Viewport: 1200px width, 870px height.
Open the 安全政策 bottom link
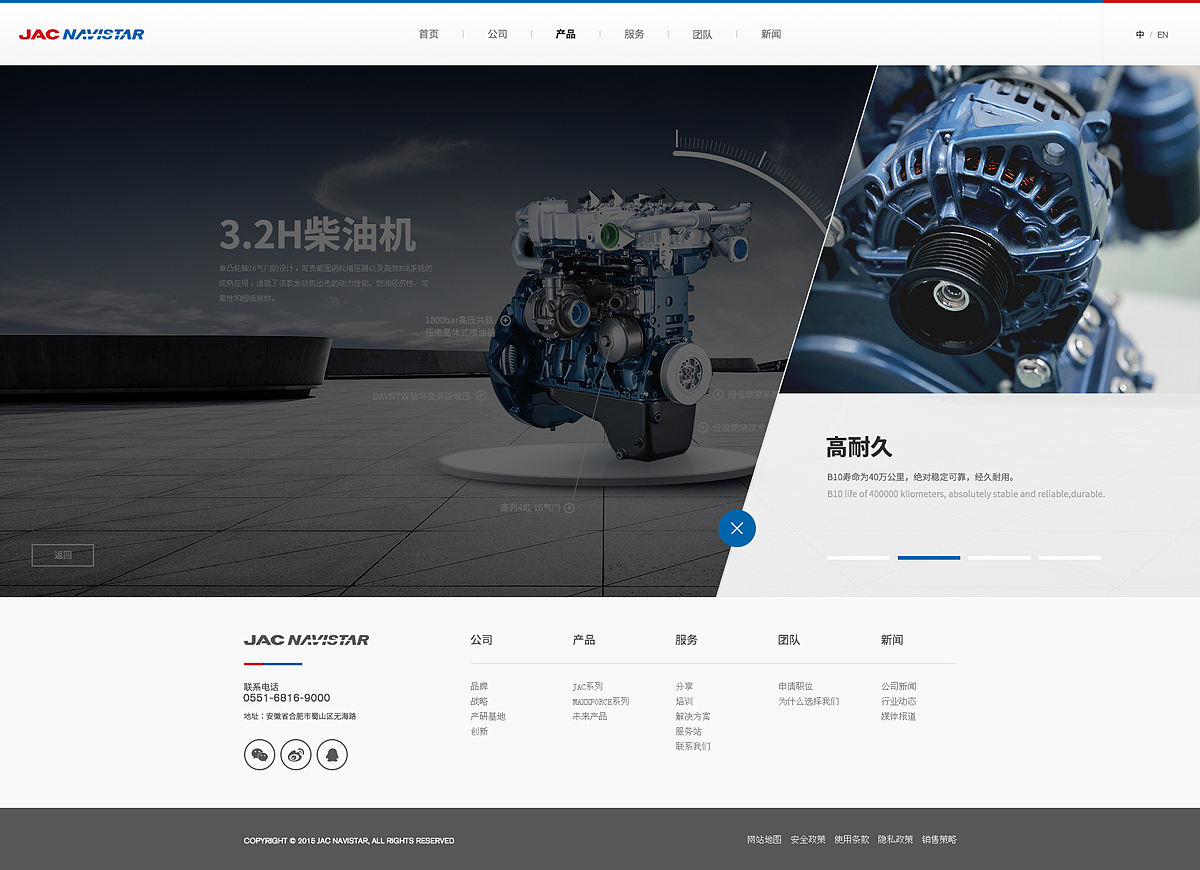pyautogui.click(x=808, y=839)
